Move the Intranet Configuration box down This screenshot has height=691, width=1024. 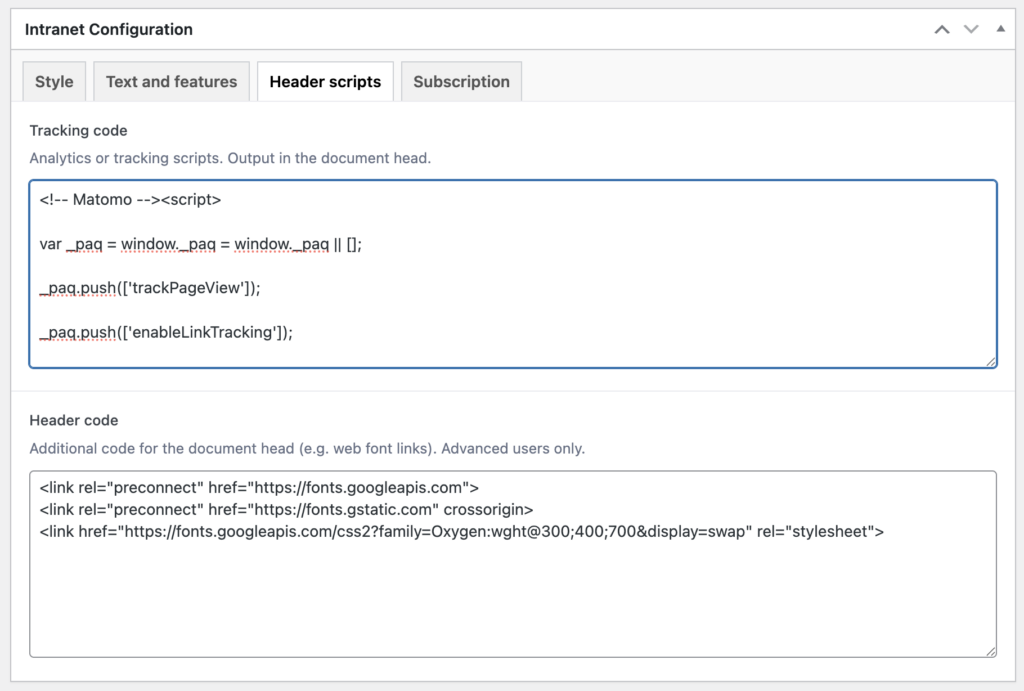[970, 29]
